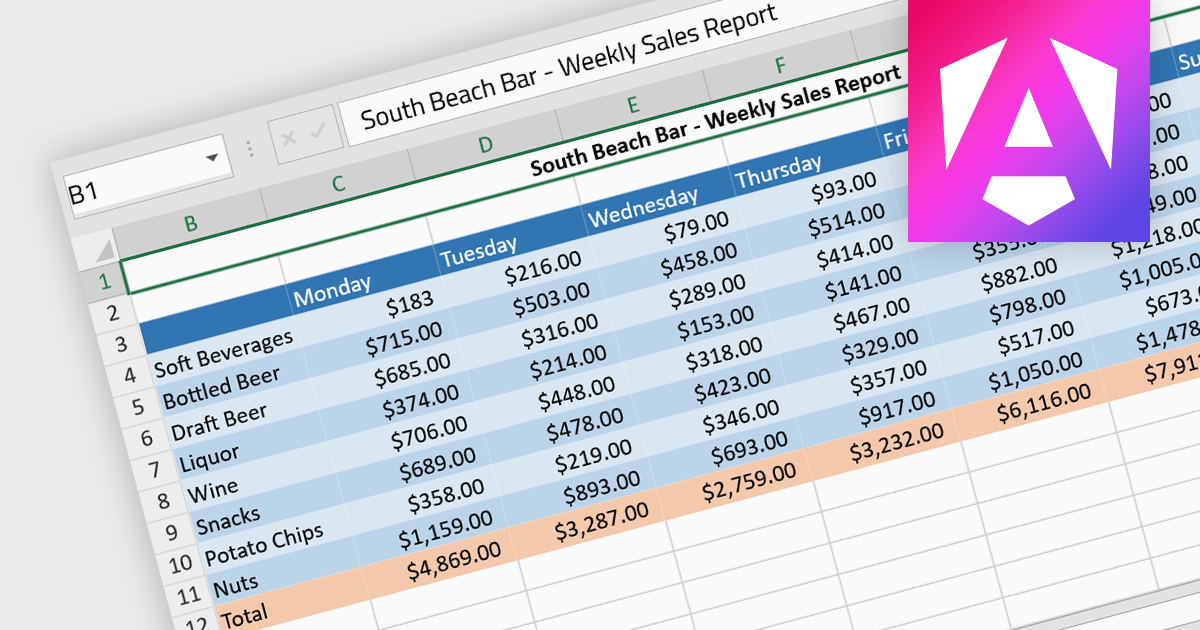The height and width of the screenshot is (630, 1200).
Task: Click inside the Name Box showing B1
Action: (130, 180)
